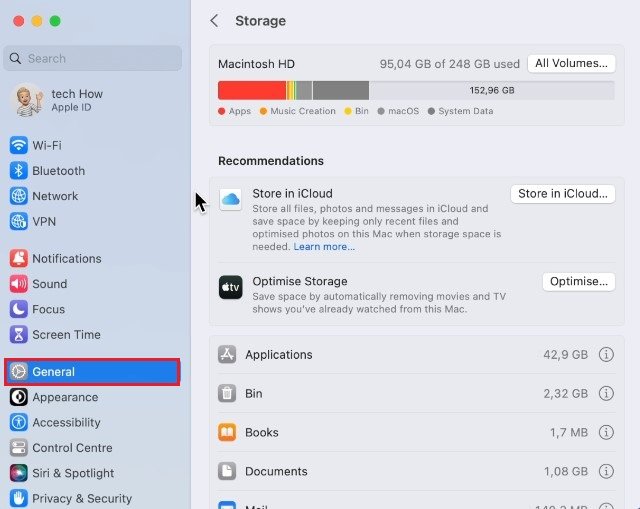Click the red Apps storage bar segment
The image size is (640, 509).
(251, 90)
